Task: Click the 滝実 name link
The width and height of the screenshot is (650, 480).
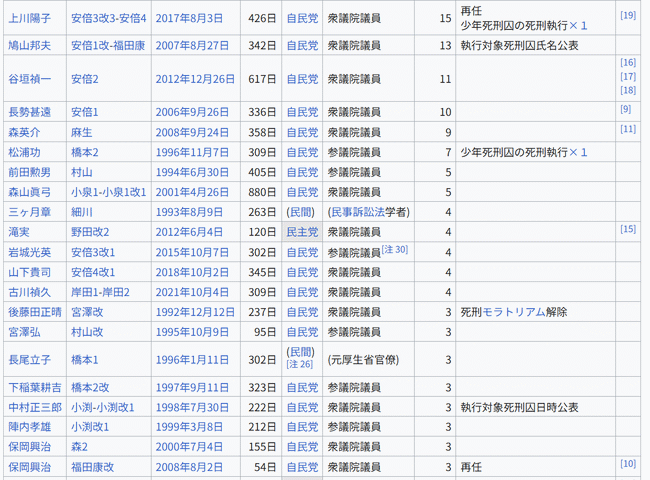Action: click(x=19, y=232)
